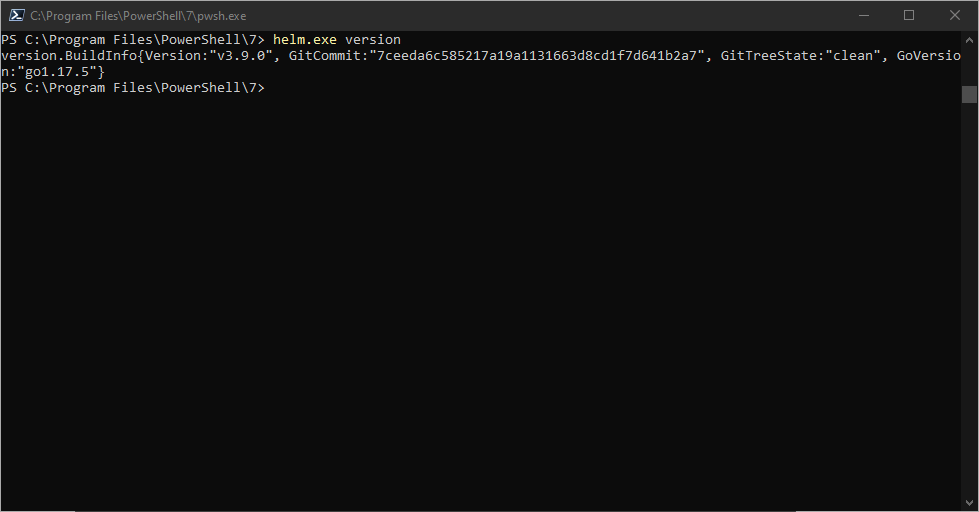979x512 pixels.
Task: Click the scrollbar track below the thumb
Action: point(969,300)
